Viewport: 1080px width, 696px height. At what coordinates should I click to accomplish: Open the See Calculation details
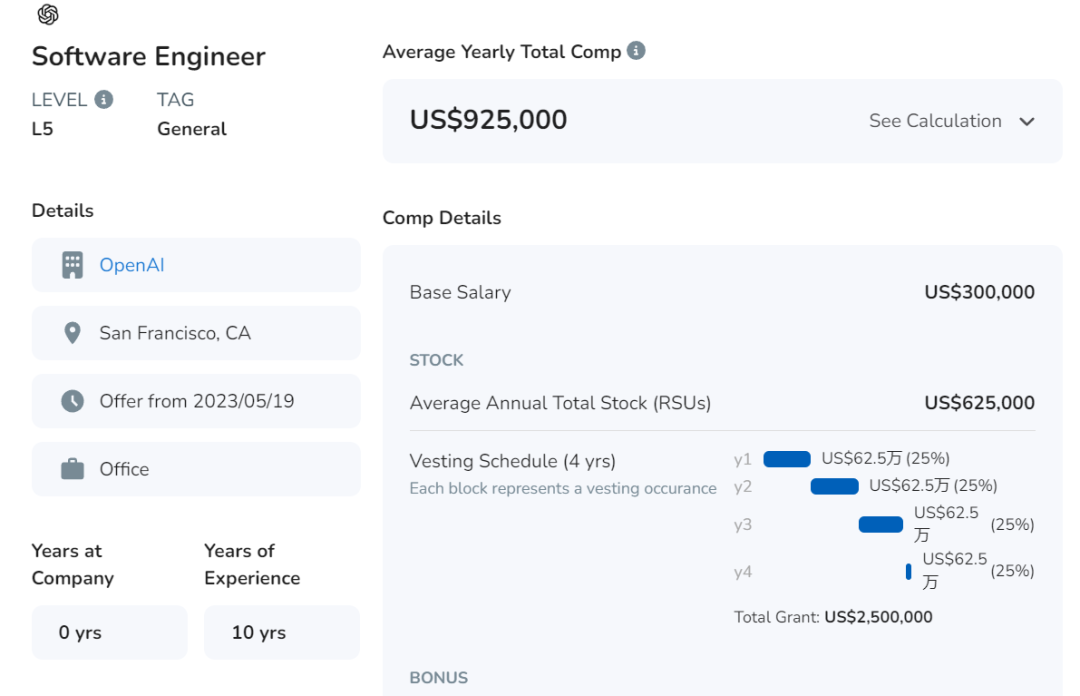point(935,121)
